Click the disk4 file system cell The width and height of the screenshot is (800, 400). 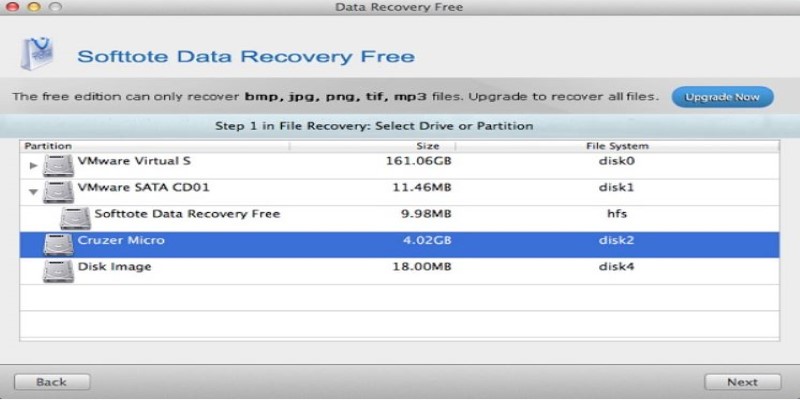tap(616, 267)
